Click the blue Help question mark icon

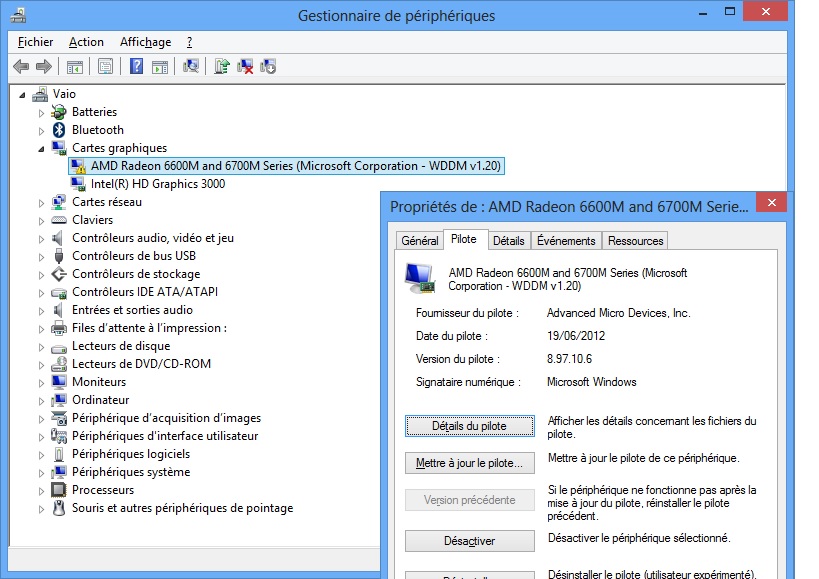tap(136, 66)
